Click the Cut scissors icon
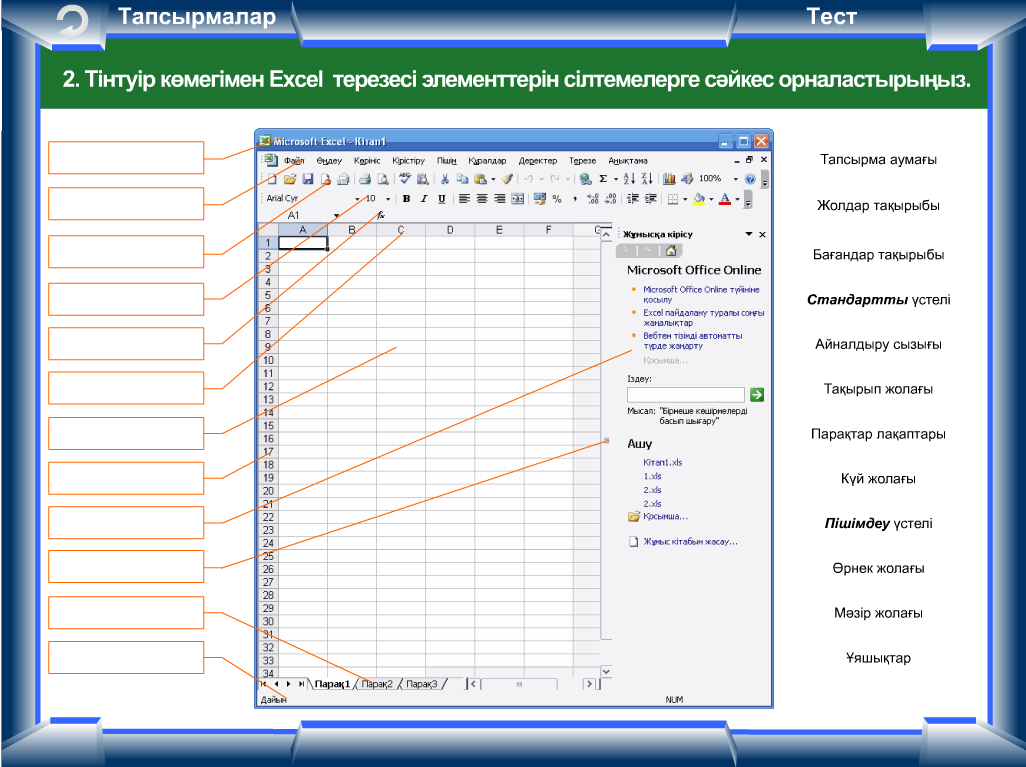1026x767 pixels. 444,179
